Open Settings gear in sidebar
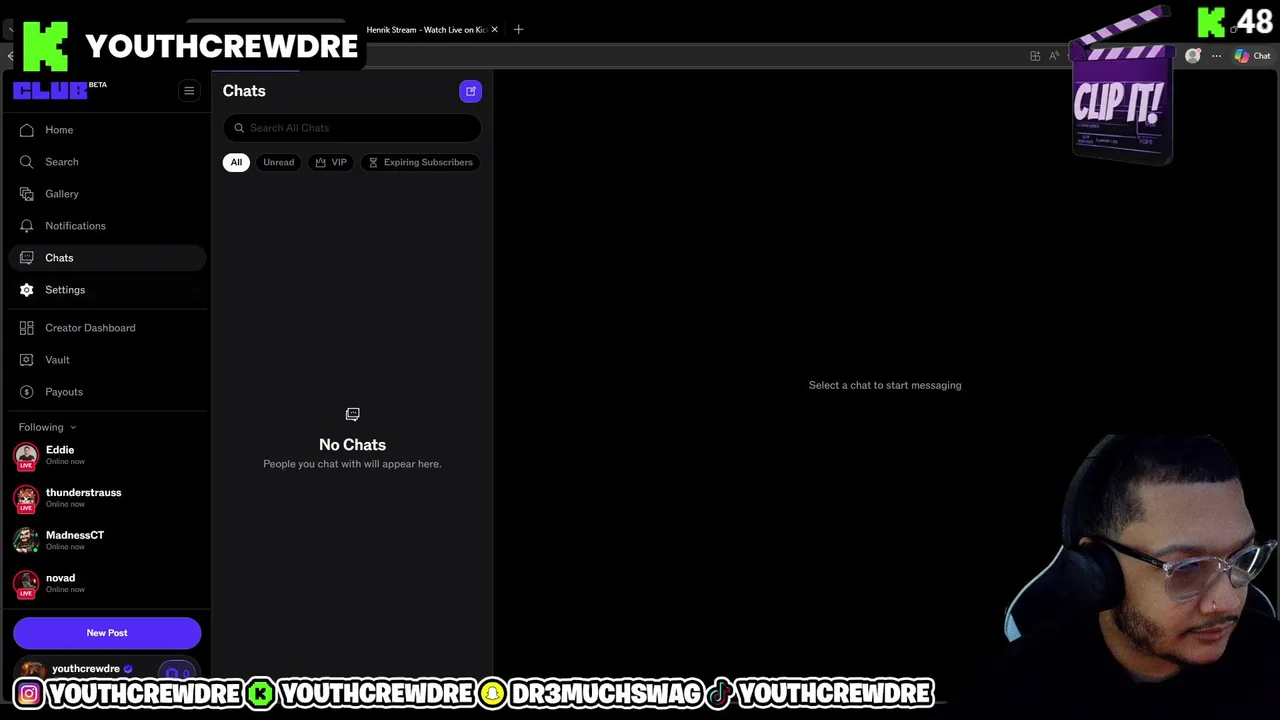Image resolution: width=1280 pixels, height=720 pixels. (x=27, y=290)
